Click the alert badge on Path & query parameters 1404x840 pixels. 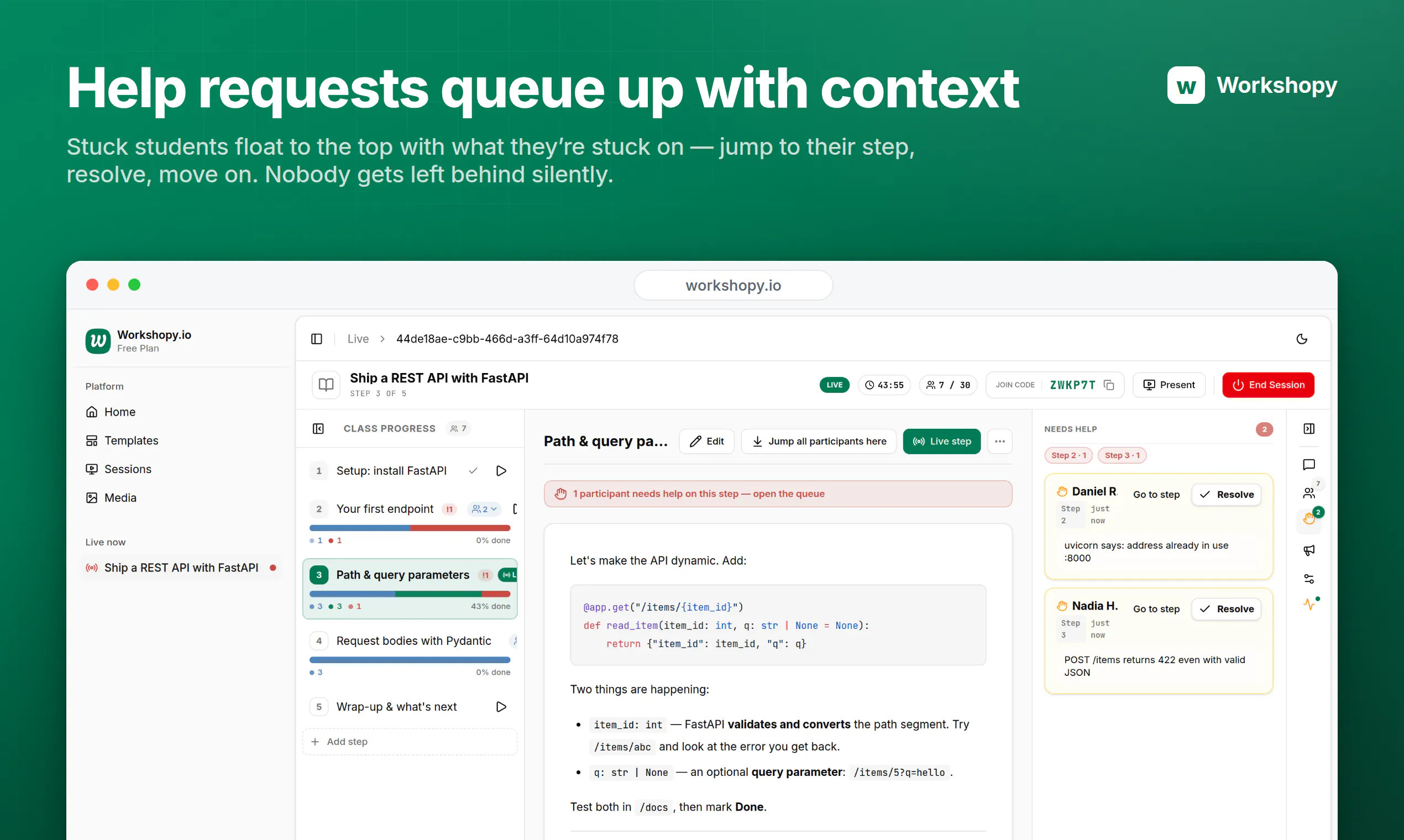click(x=485, y=575)
